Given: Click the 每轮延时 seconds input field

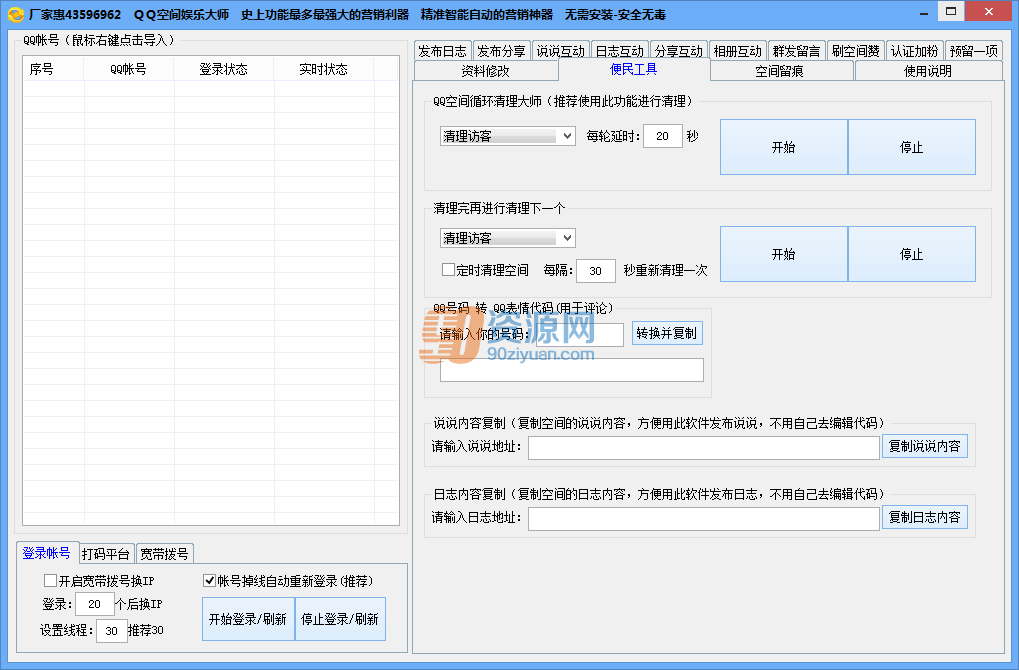Looking at the screenshot, I should (x=663, y=136).
